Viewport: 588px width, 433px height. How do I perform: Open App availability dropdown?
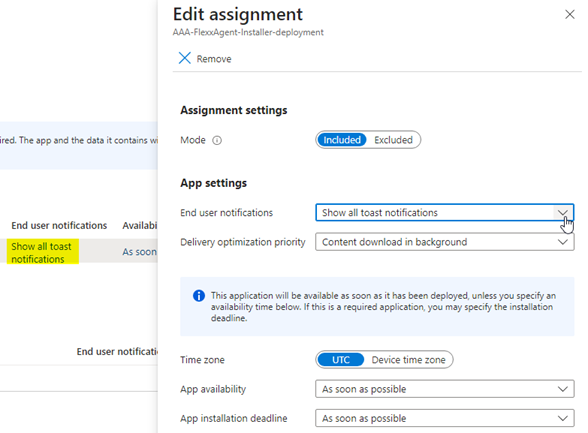(445, 389)
